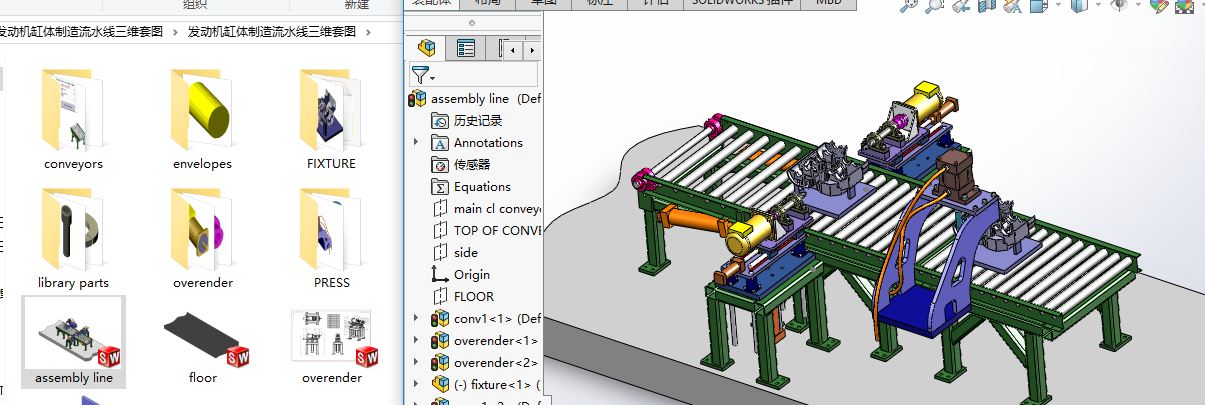Click the funnel filter icon above tree

tap(420, 74)
